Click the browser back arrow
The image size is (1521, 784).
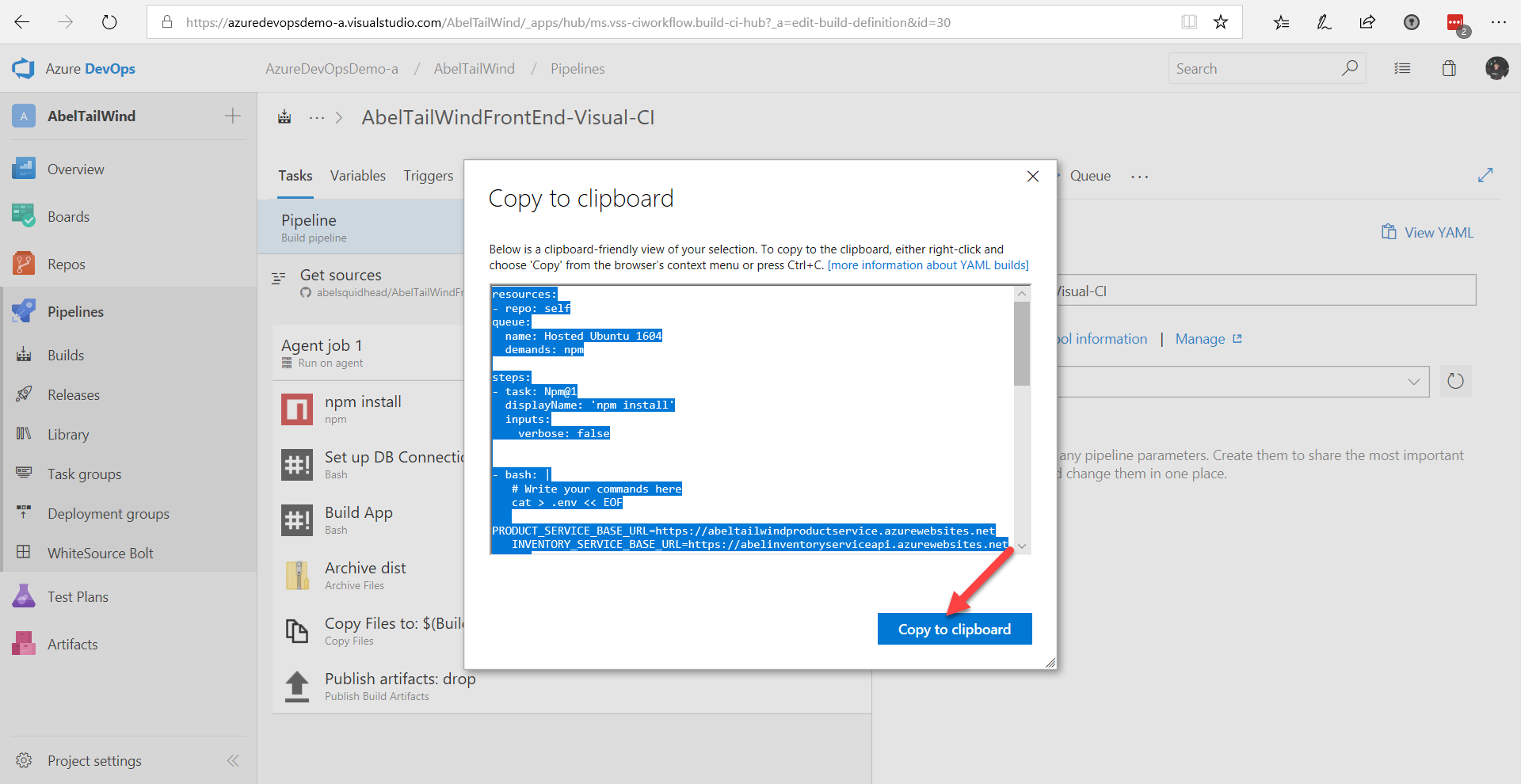point(22,22)
